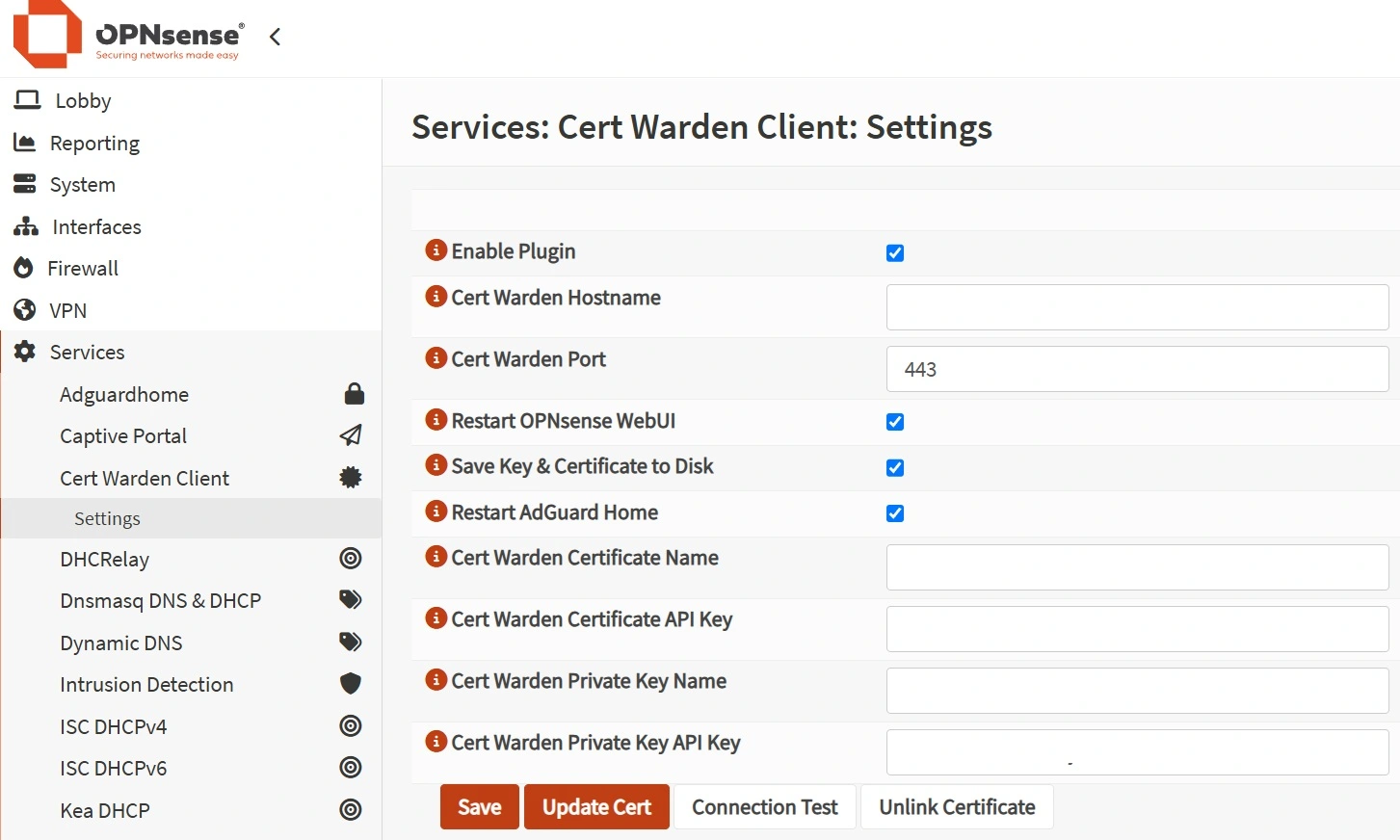Run the Connection Test
The image size is (1400, 840).
[x=764, y=806]
